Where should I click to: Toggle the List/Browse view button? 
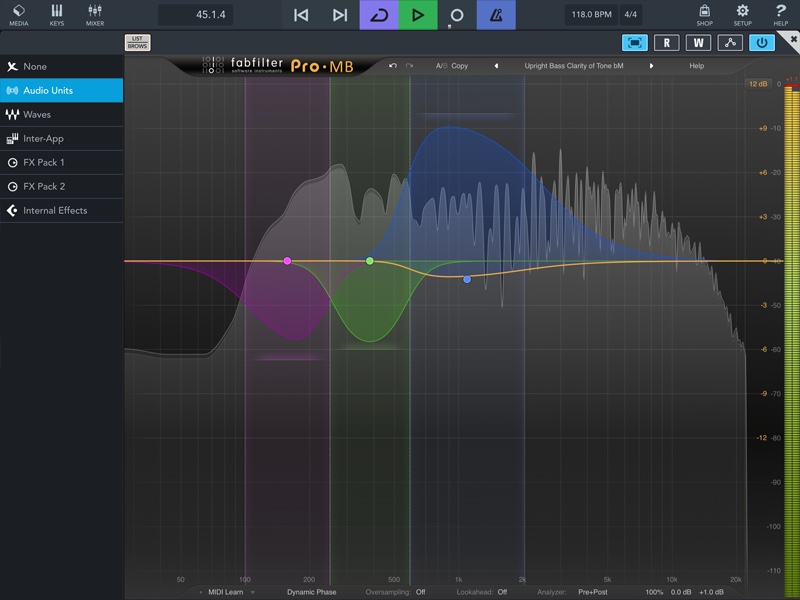click(137, 42)
